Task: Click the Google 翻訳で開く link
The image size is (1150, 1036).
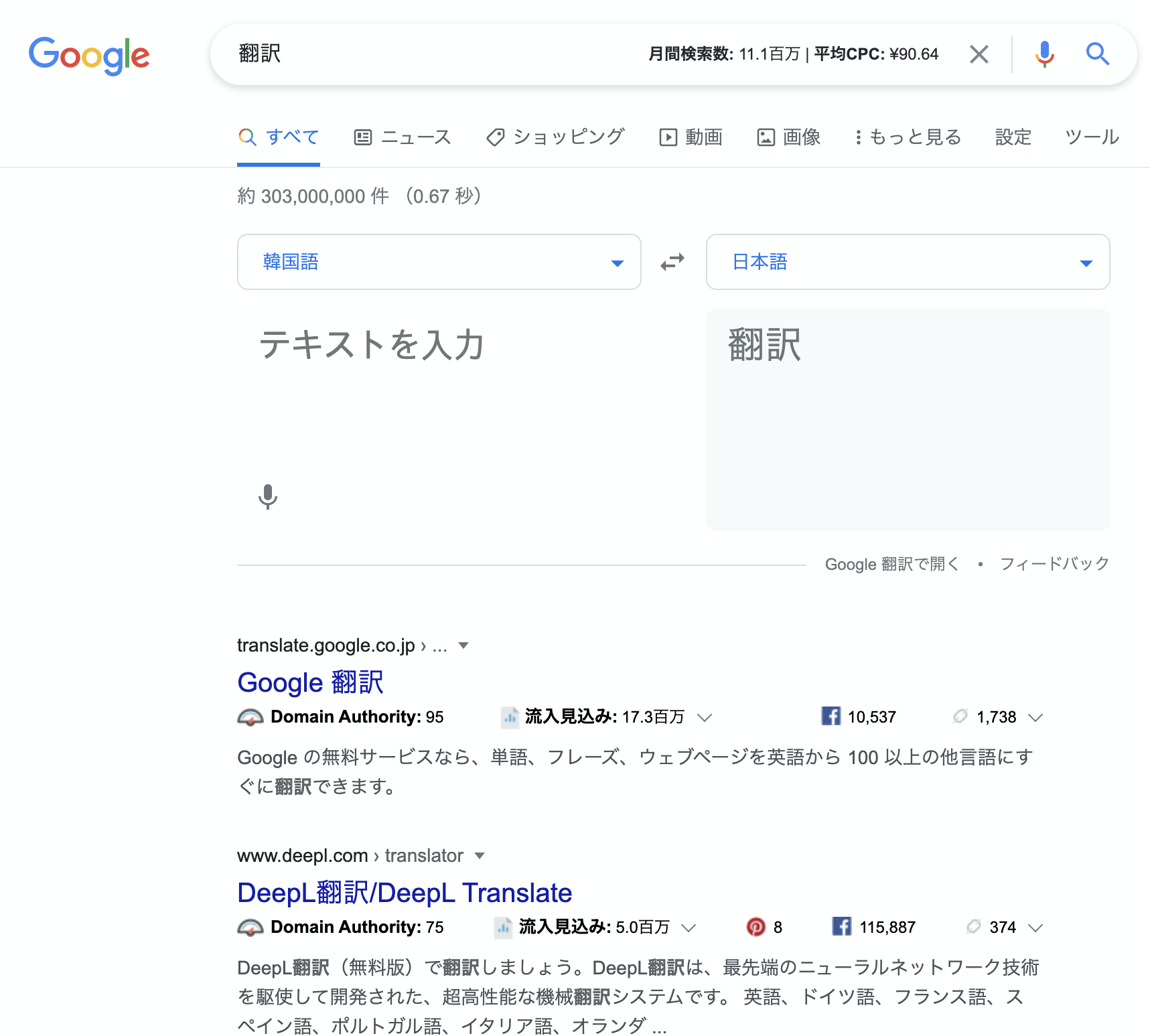Action: point(892,564)
